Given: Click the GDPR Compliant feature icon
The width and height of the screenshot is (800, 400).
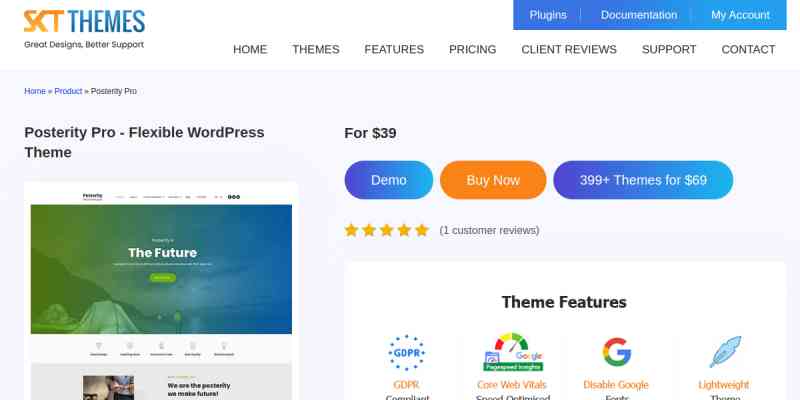Looking at the screenshot, I should click(x=406, y=353).
